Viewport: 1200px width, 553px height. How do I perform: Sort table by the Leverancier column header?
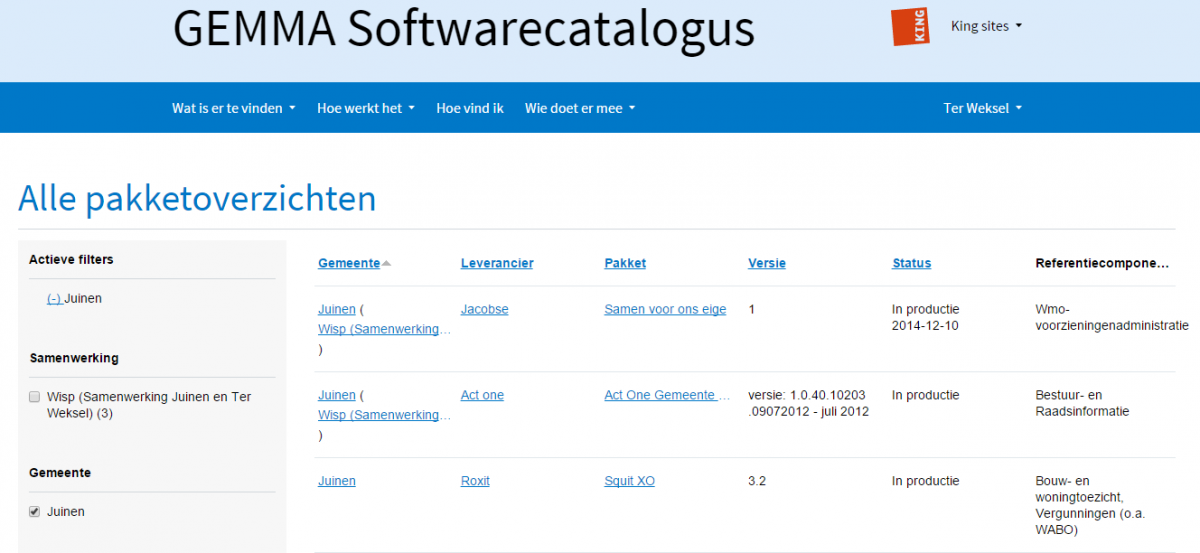pyautogui.click(x=497, y=263)
